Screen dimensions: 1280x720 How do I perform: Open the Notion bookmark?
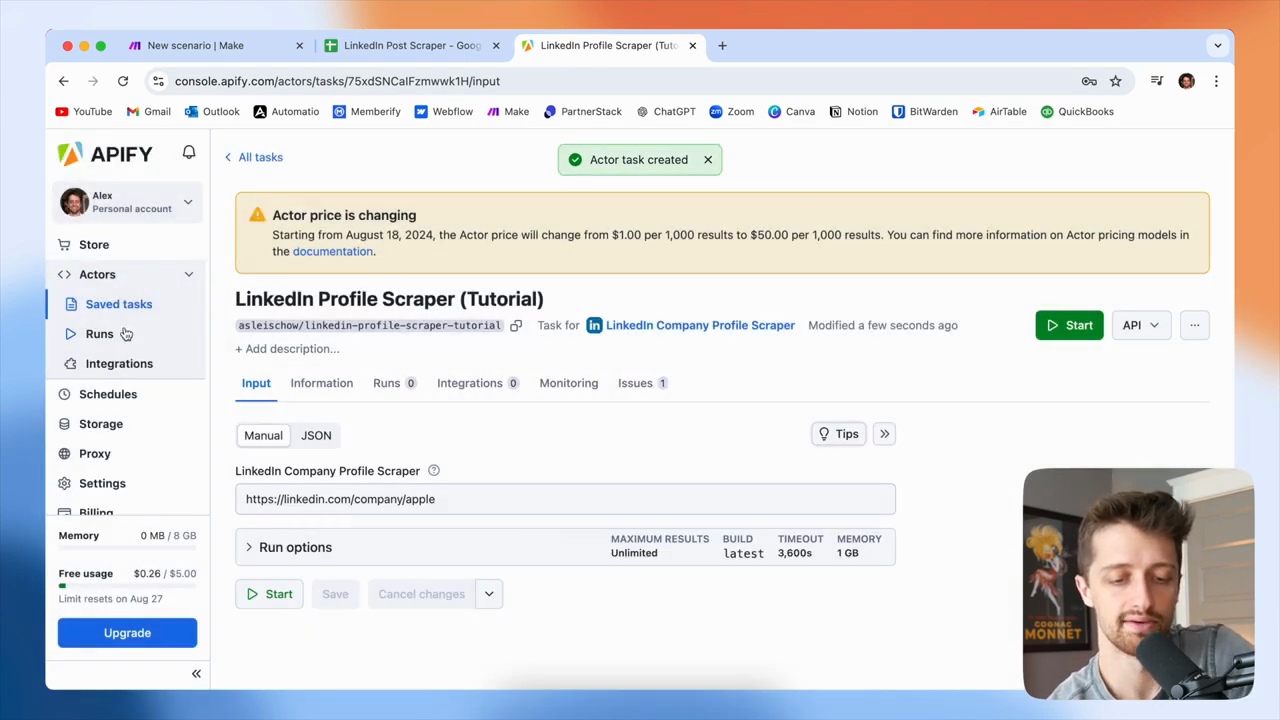click(x=853, y=112)
